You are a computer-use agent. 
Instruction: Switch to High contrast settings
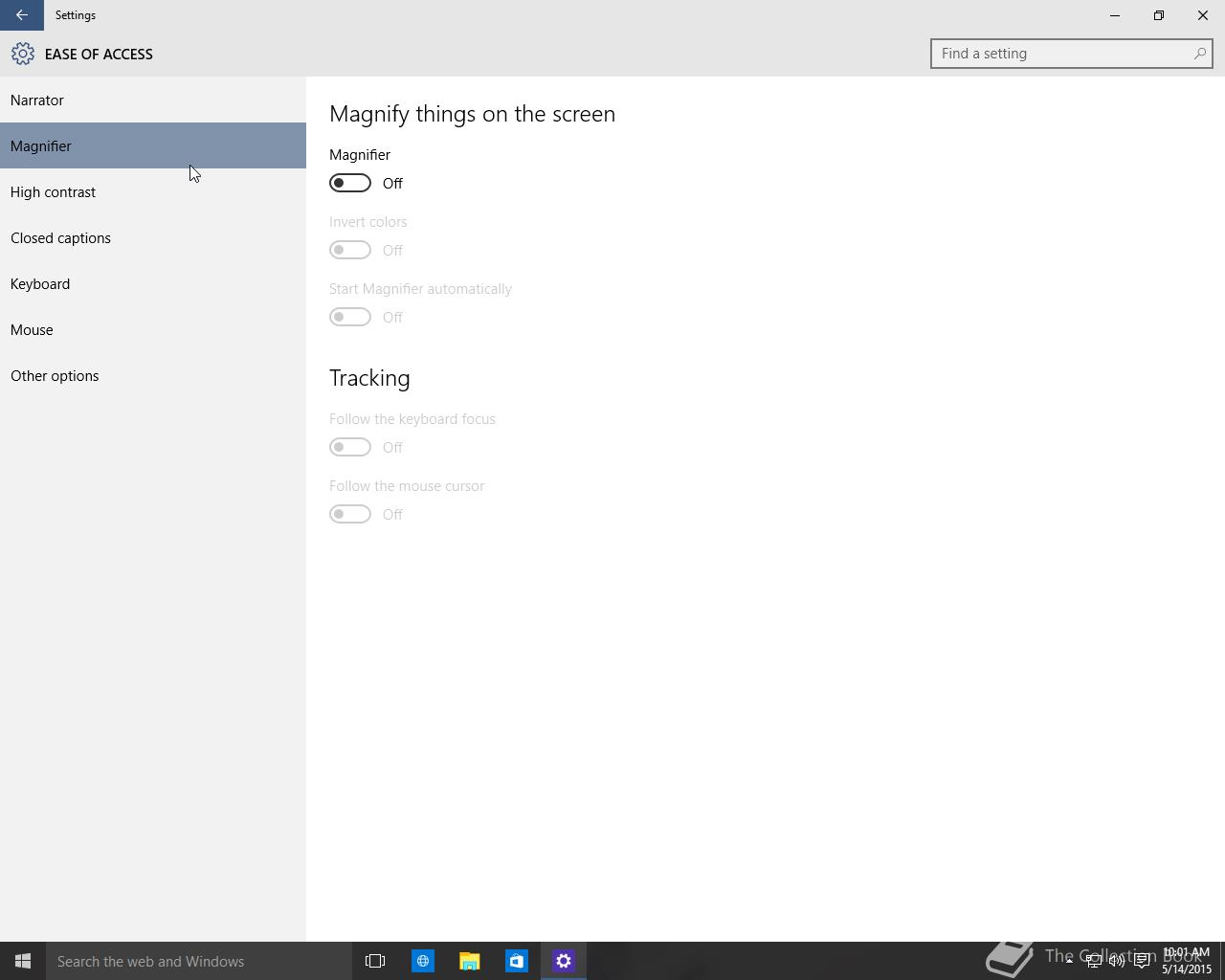(x=153, y=191)
